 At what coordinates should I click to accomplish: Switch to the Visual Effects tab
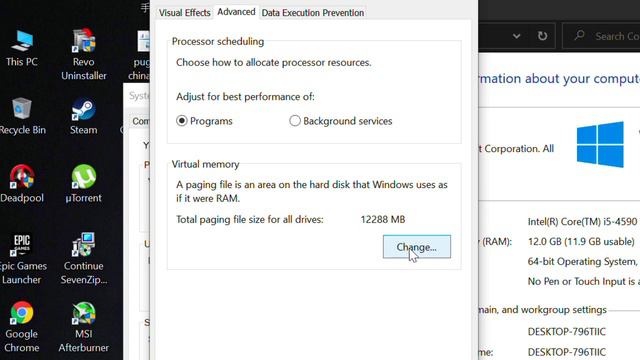[184, 13]
